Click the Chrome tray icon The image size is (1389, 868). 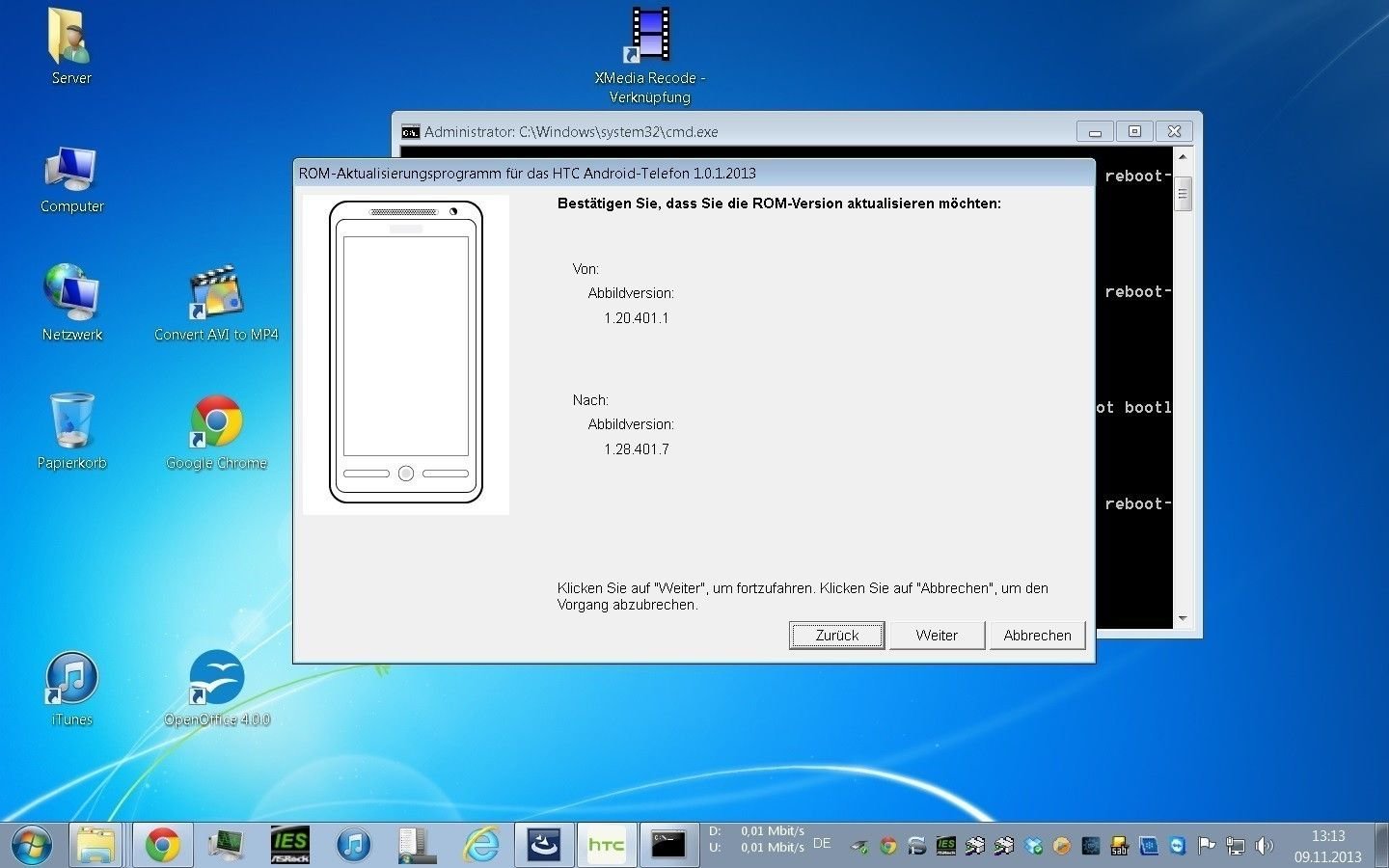888,847
